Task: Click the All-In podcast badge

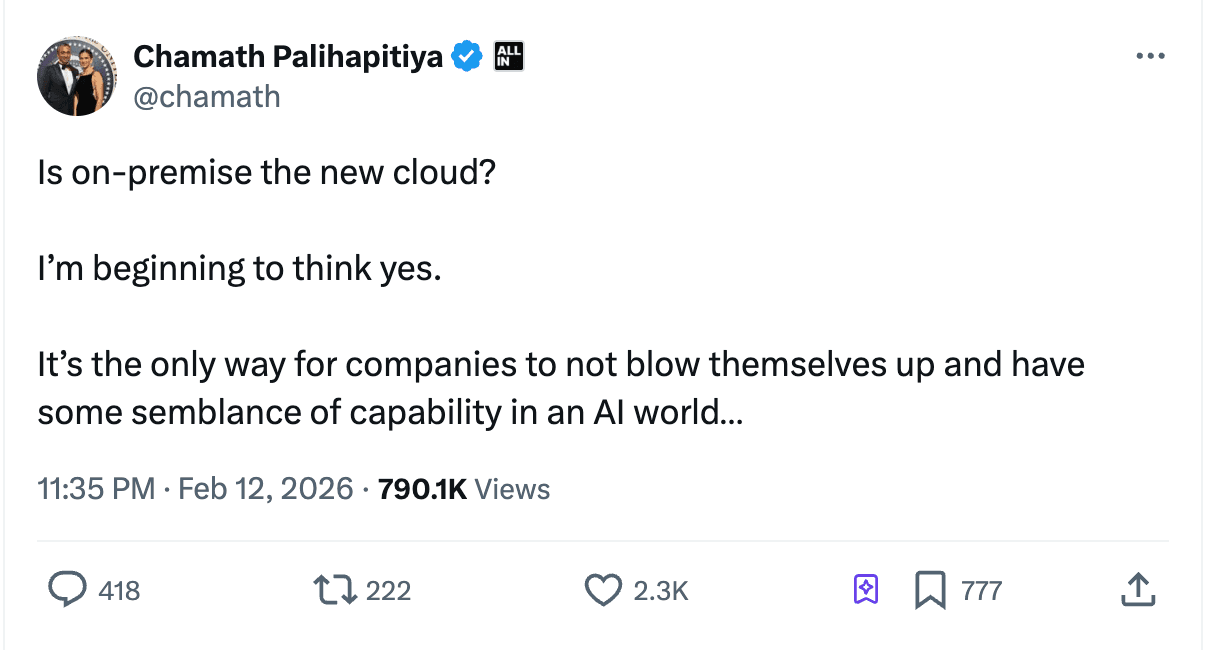Action: [x=507, y=56]
